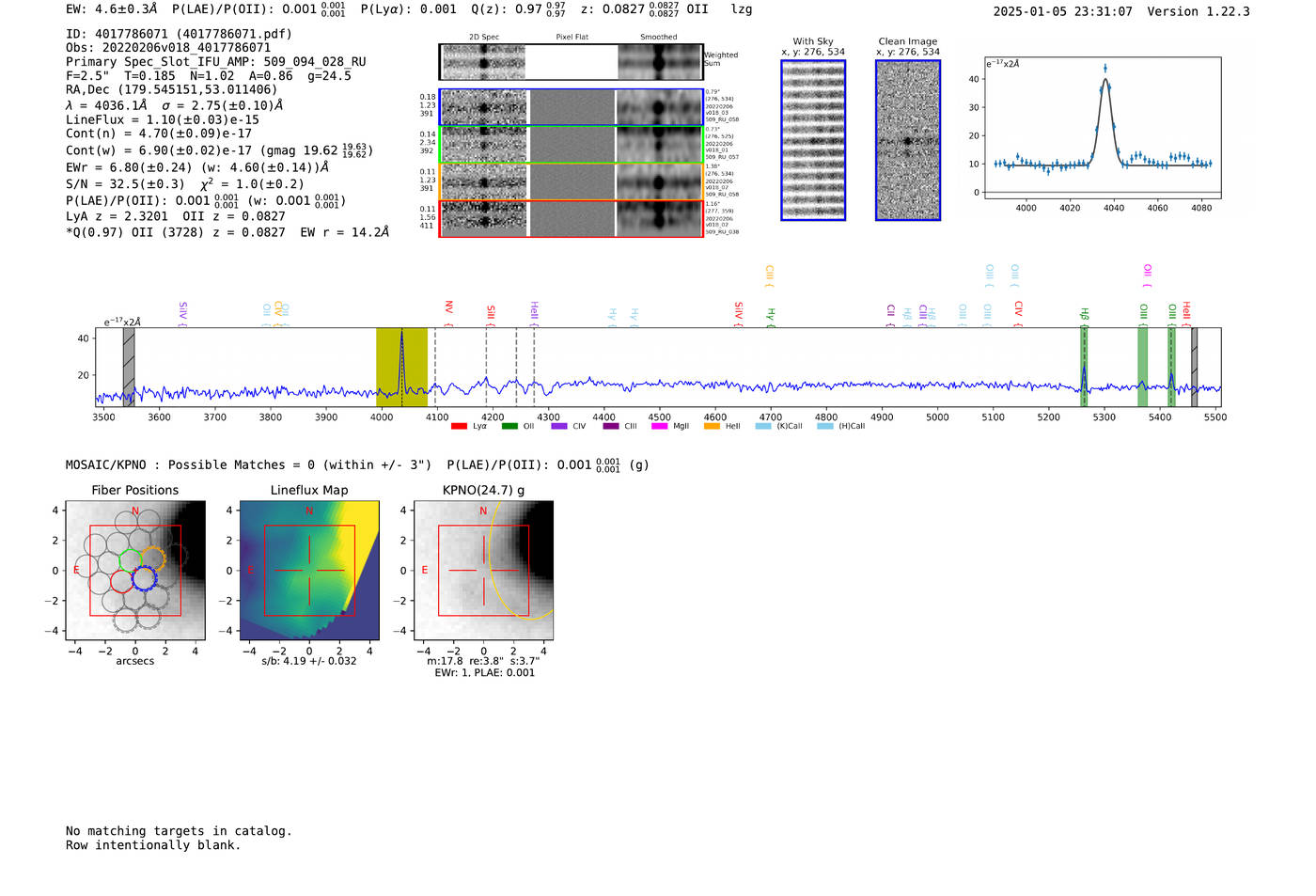
Task: Click the green fiber circle in Fiber Positions
Action: (x=131, y=559)
